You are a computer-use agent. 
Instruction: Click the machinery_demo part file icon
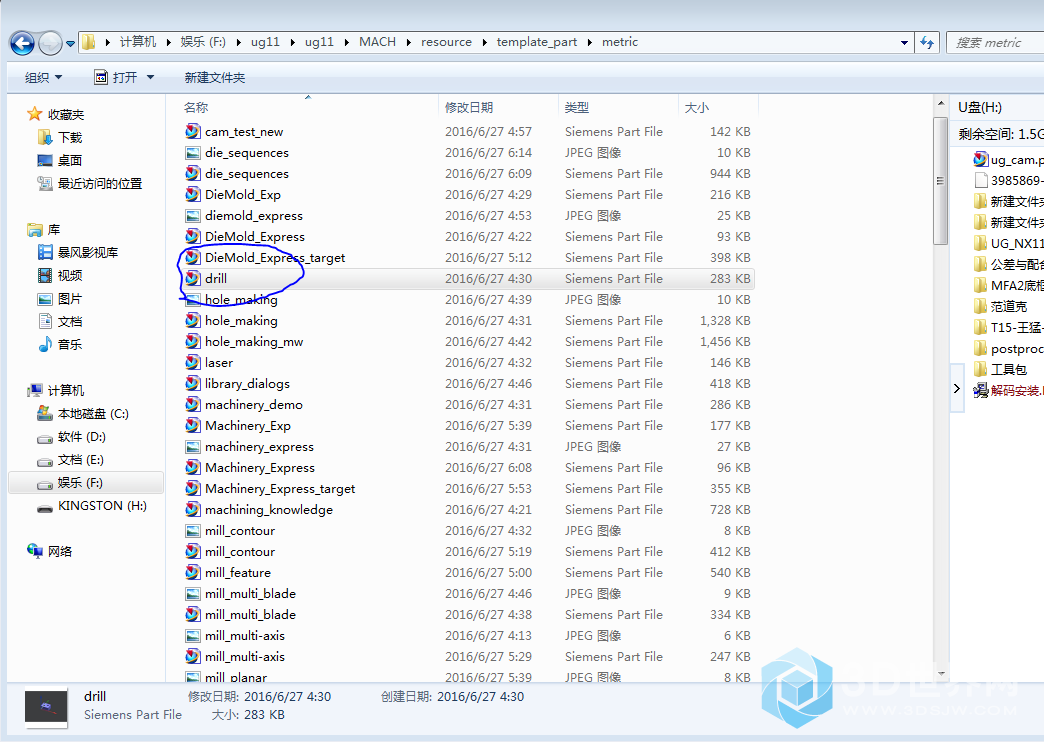pos(192,404)
